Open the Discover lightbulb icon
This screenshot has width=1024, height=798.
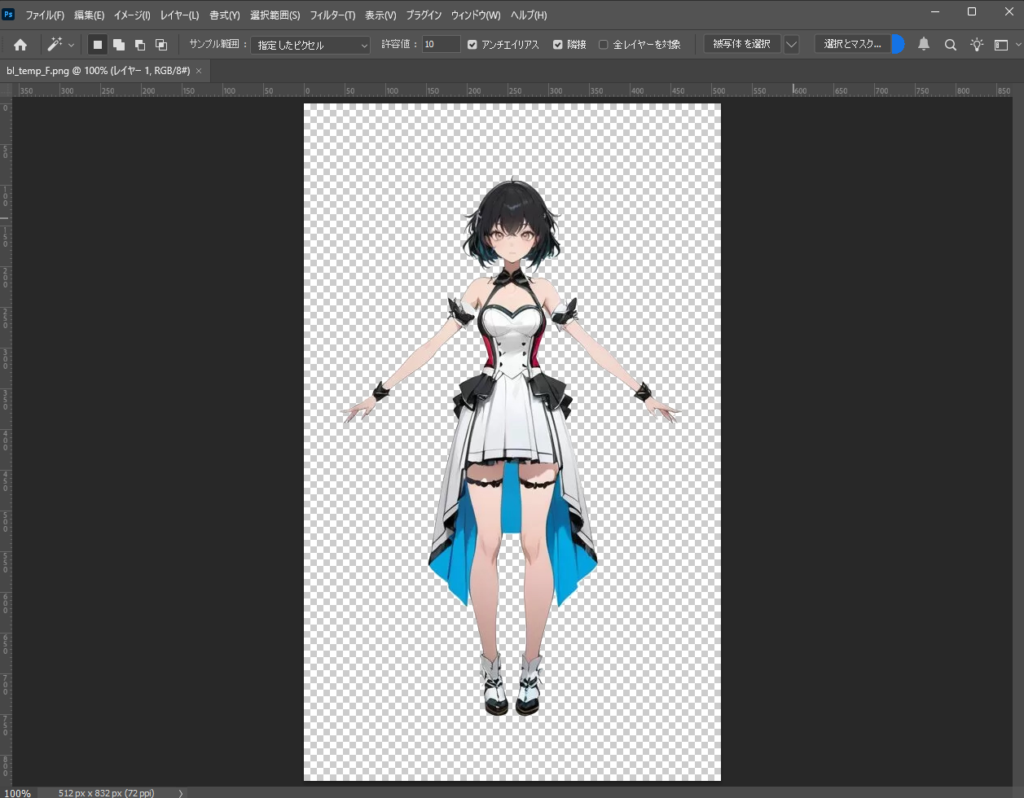[x=976, y=45]
